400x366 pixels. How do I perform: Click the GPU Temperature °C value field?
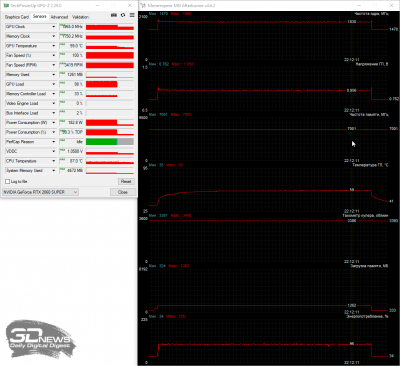pyautogui.click(x=71, y=46)
